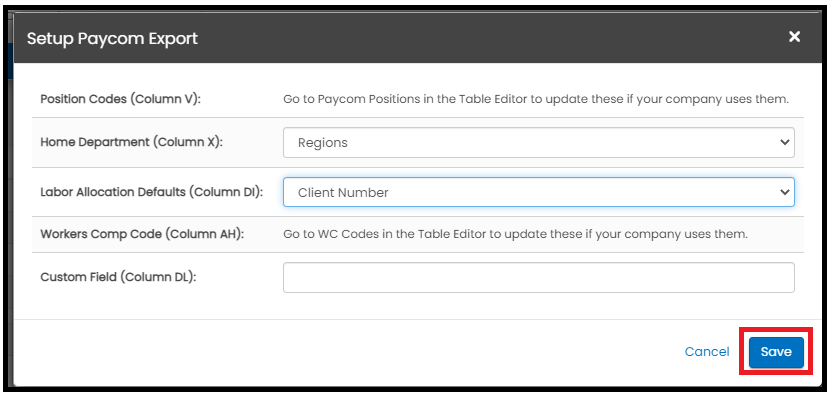This screenshot has height=396, width=830.
Task: Focus the Custom Field (Column DL) text box
Action: coord(538,277)
